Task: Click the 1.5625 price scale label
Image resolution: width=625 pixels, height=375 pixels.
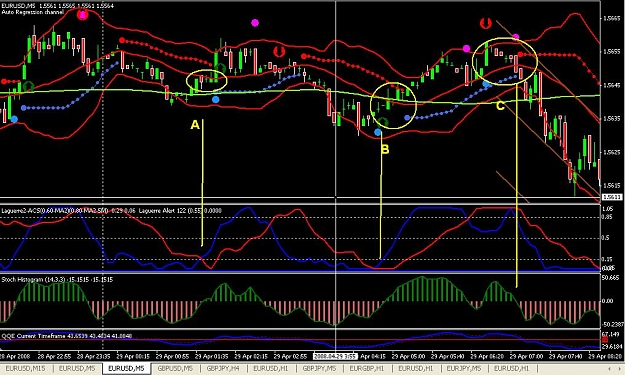Action: (x=612, y=152)
